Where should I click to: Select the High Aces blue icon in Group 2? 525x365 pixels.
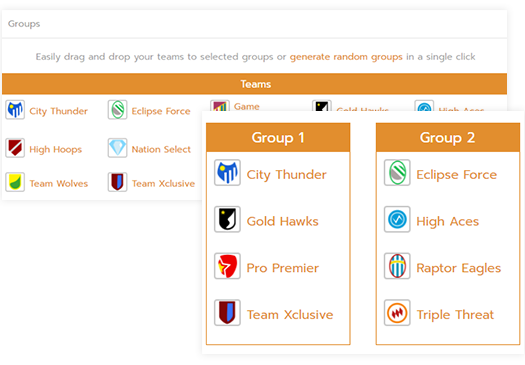(397, 219)
